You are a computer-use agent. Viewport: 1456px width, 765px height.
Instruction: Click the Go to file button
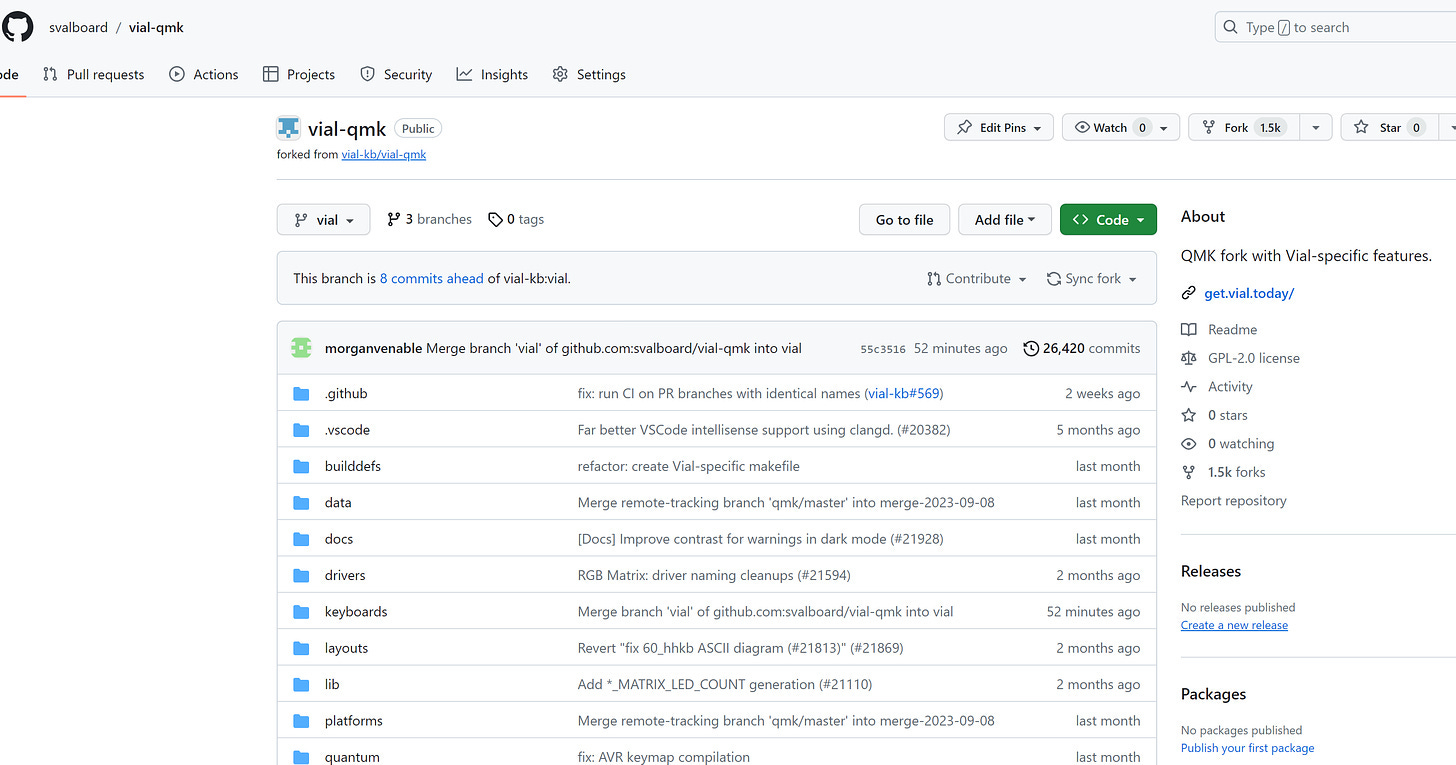pyautogui.click(x=905, y=220)
